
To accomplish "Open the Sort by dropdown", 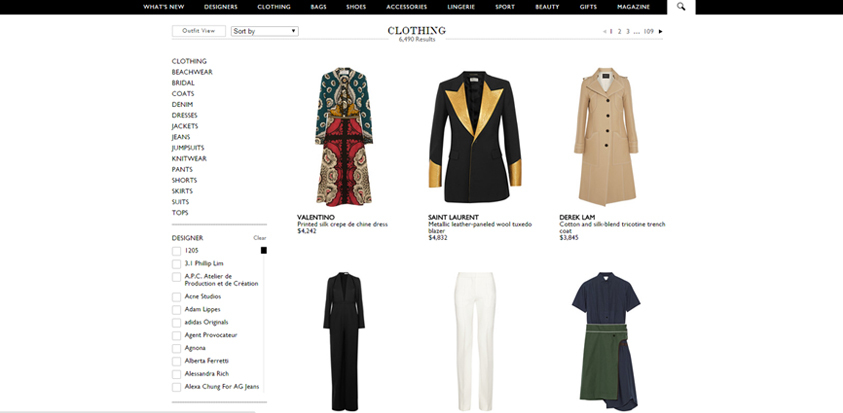I will (265, 31).
